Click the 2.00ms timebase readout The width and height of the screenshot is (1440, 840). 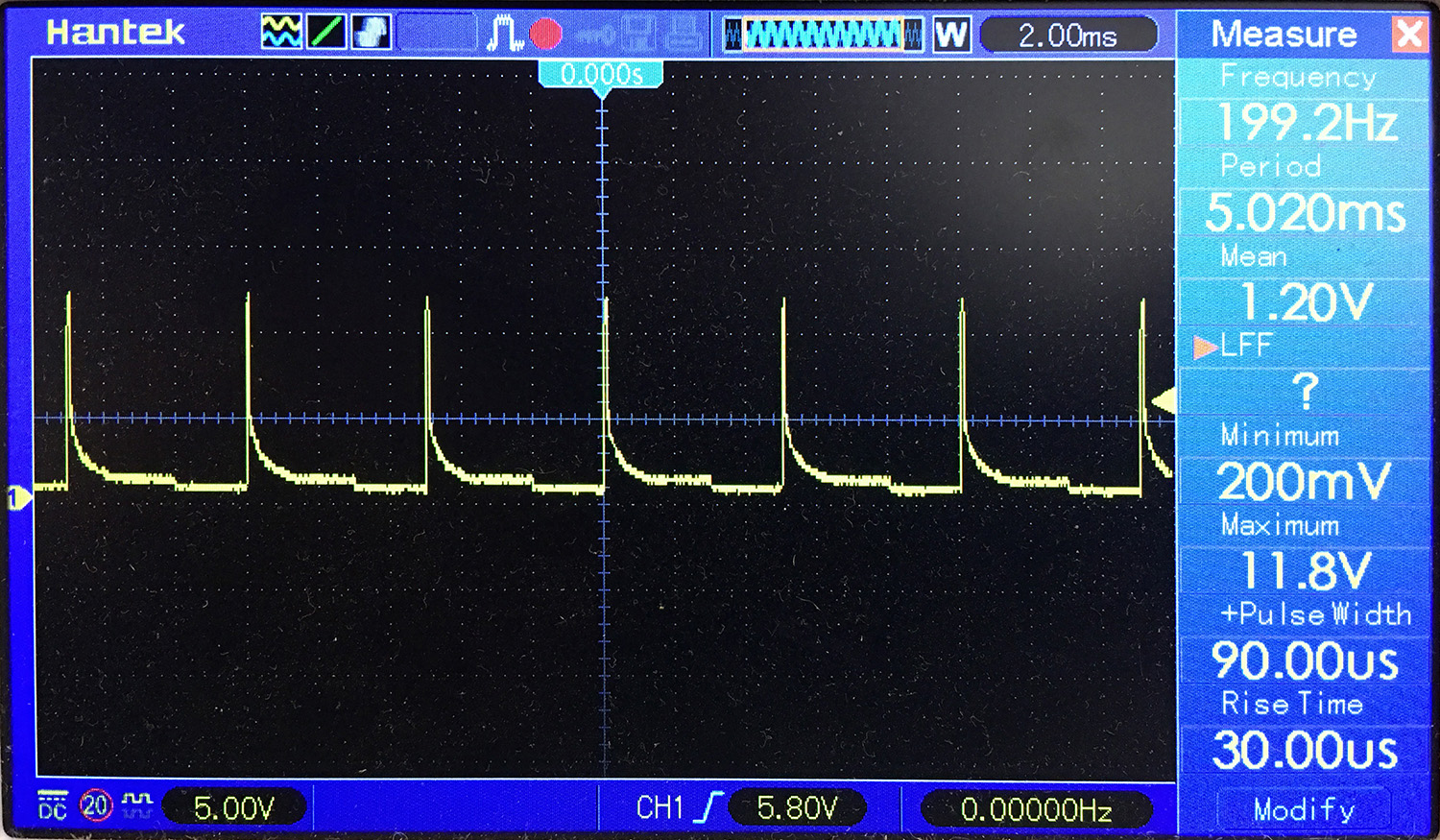point(1068,36)
